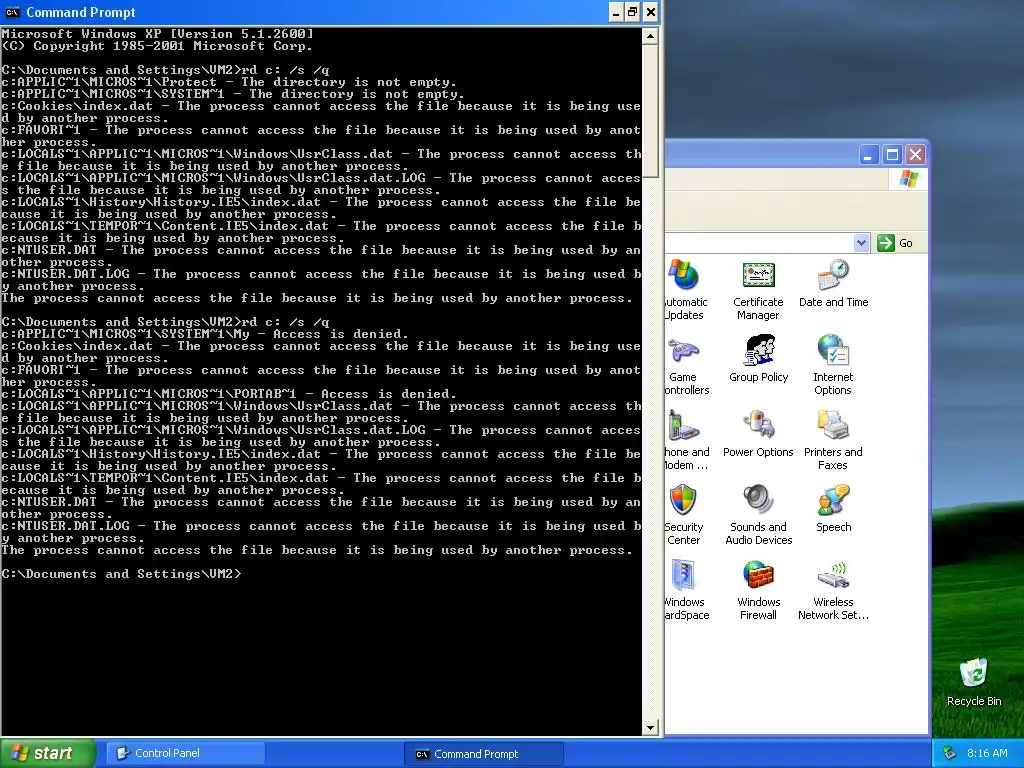Open the Start menu

(48, 753)
